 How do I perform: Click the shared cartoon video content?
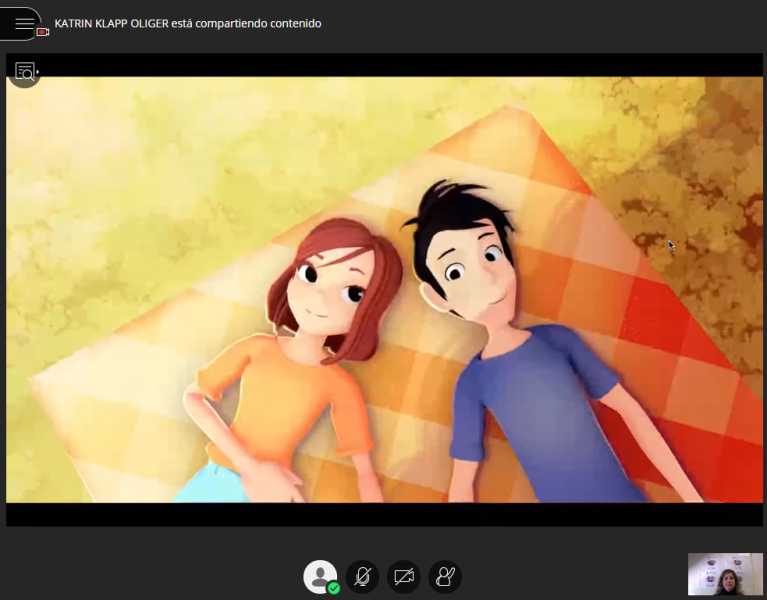(x=384, y=289)
